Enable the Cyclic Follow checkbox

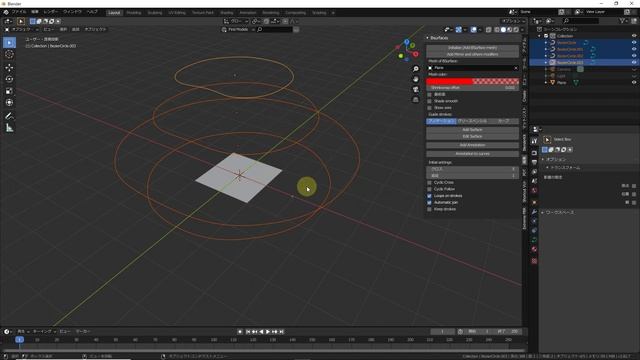pyautogui.click(x=429, y=189)
